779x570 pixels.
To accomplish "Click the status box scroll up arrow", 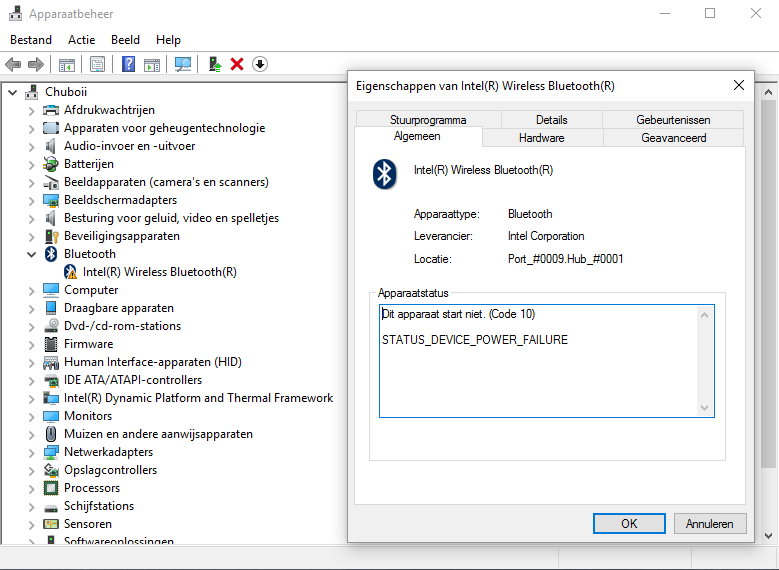I will [x=704, y=315].
